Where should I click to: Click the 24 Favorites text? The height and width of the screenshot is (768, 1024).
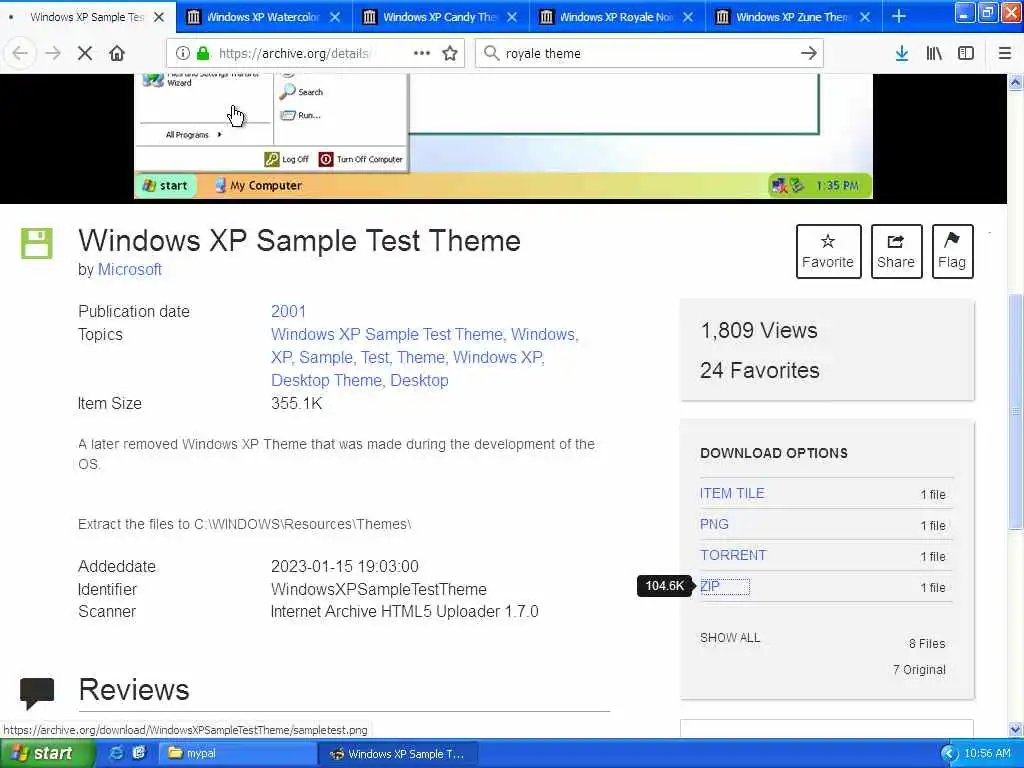760,371
